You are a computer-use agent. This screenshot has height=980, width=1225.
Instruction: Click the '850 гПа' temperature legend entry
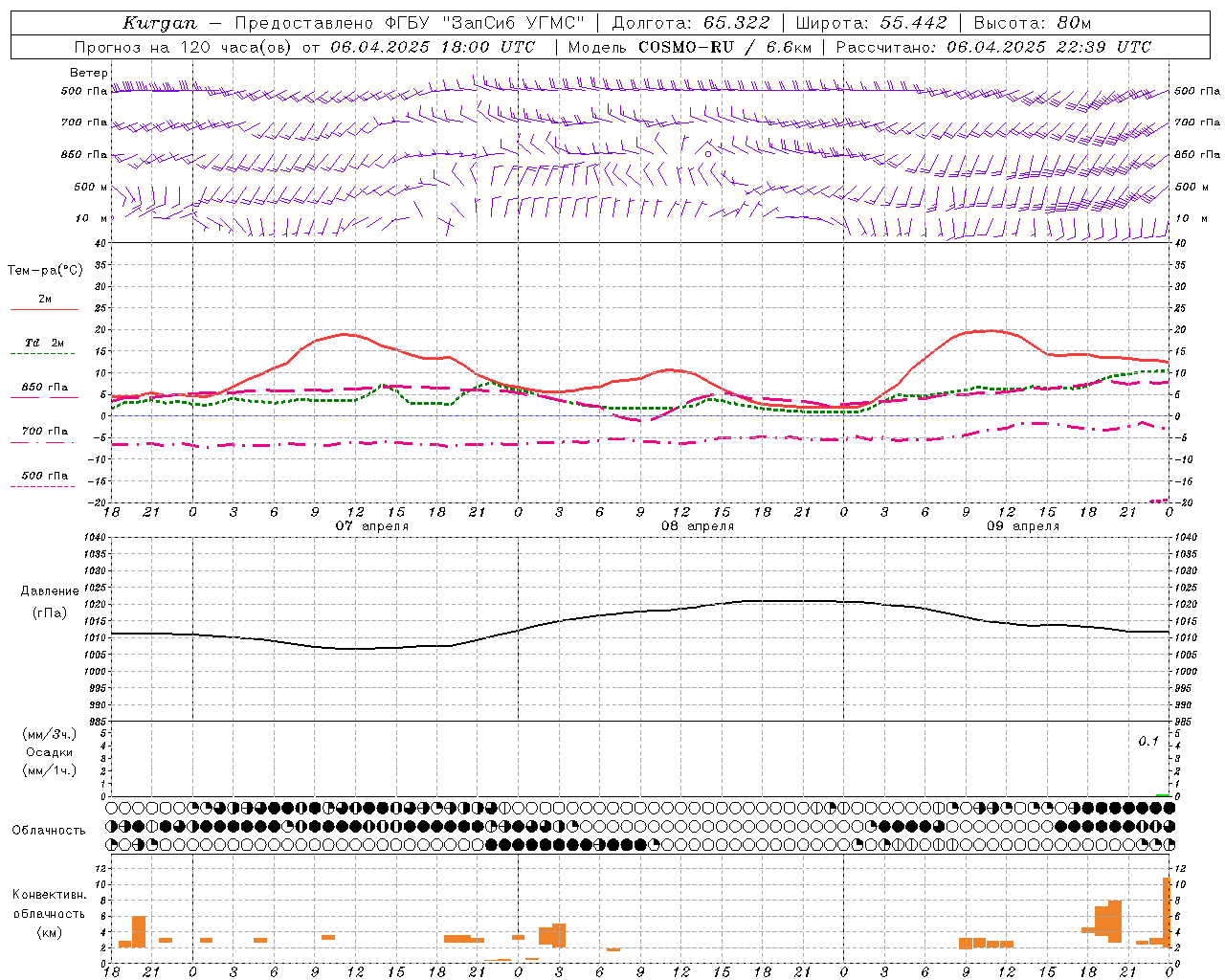click(45, 388)
